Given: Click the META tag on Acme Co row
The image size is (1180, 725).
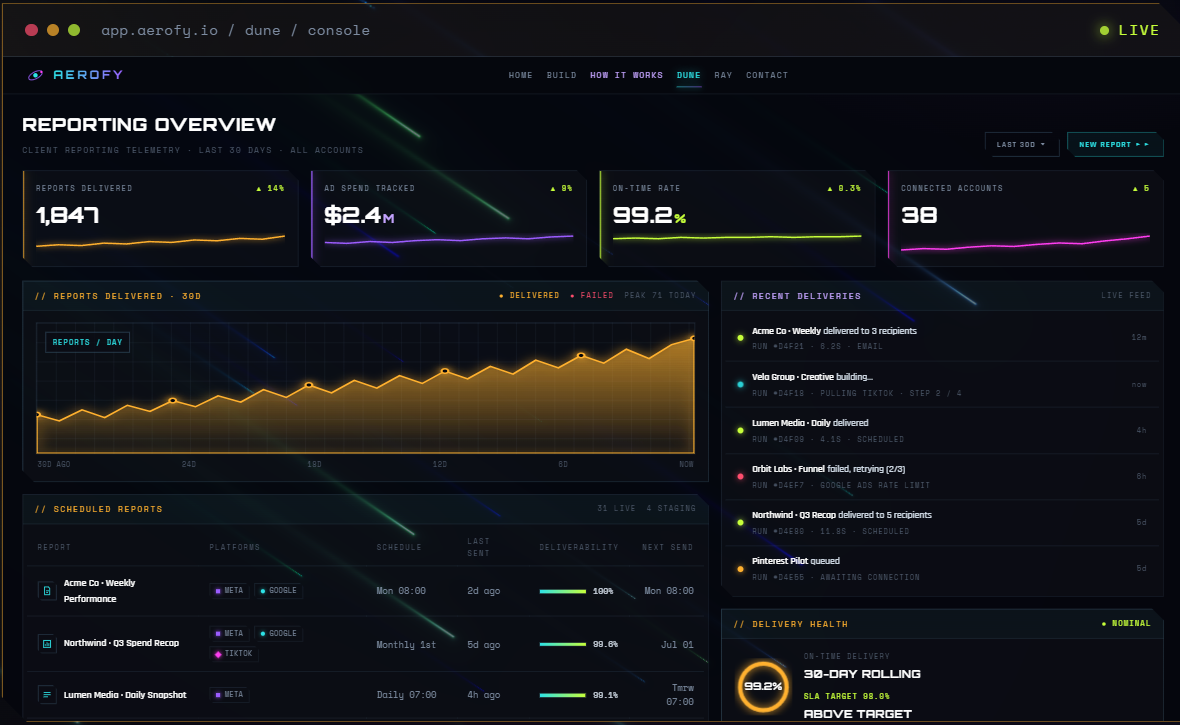Looking at the screenshot, I should tap(229, 591).
